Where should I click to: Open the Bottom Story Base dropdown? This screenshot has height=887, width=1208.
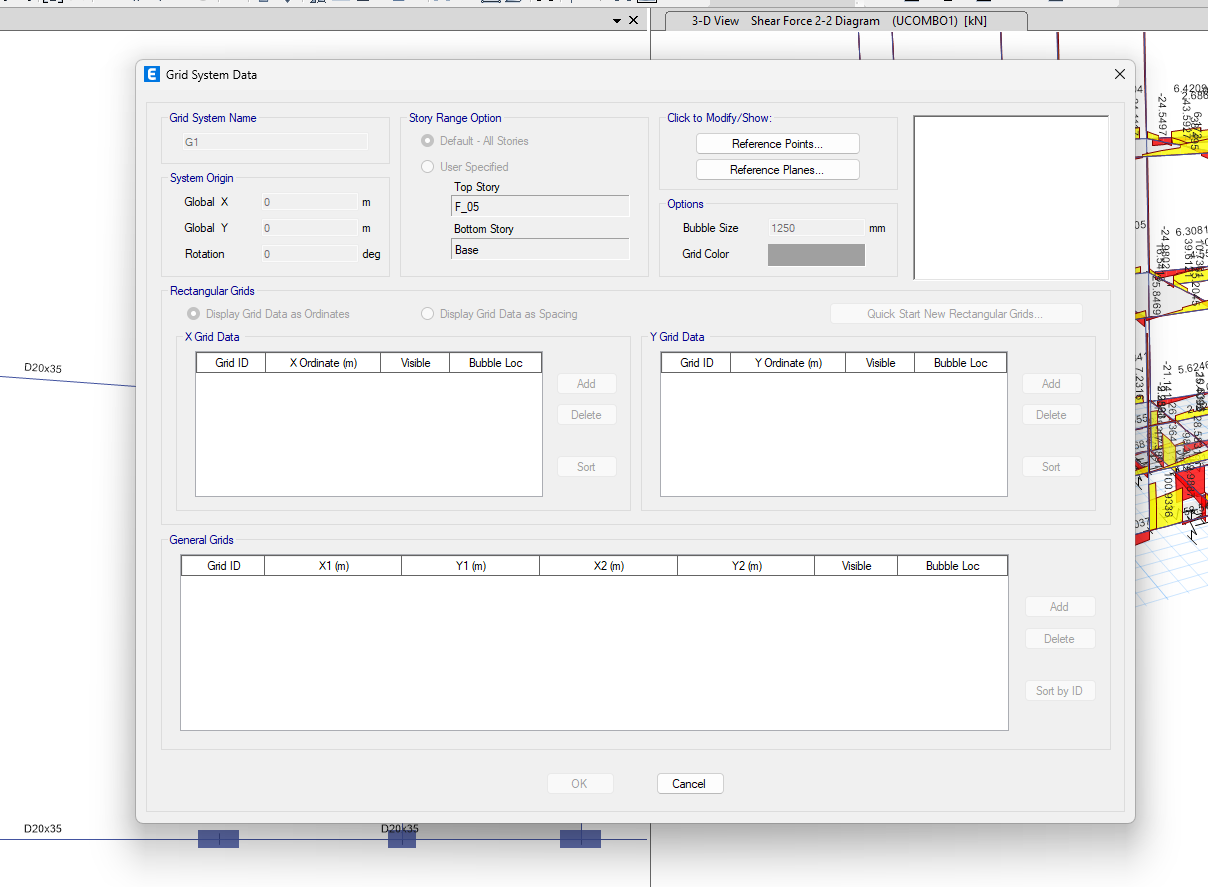click(540, 250)
